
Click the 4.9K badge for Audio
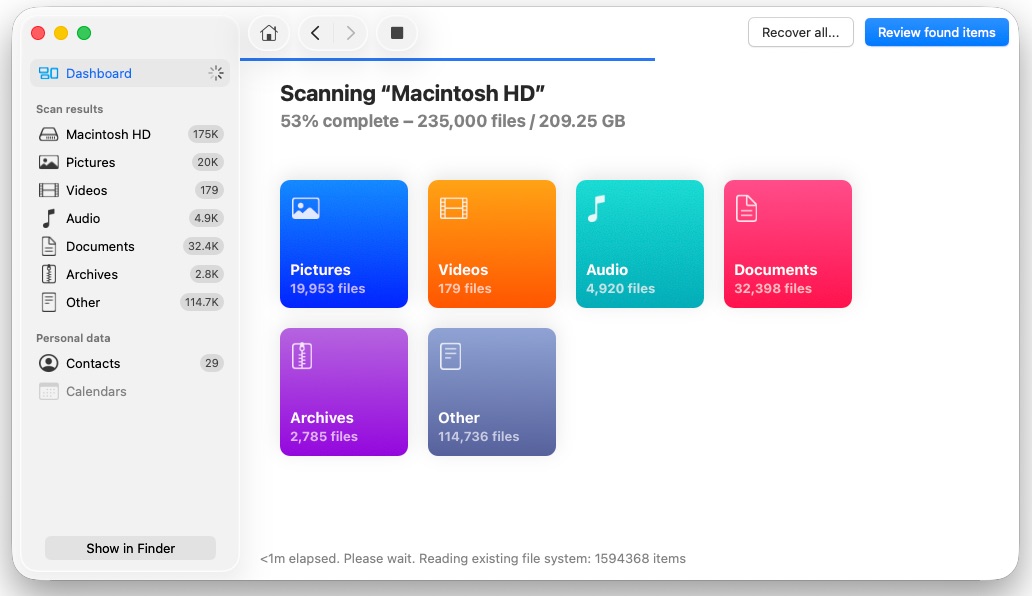(x=206, y=218)
